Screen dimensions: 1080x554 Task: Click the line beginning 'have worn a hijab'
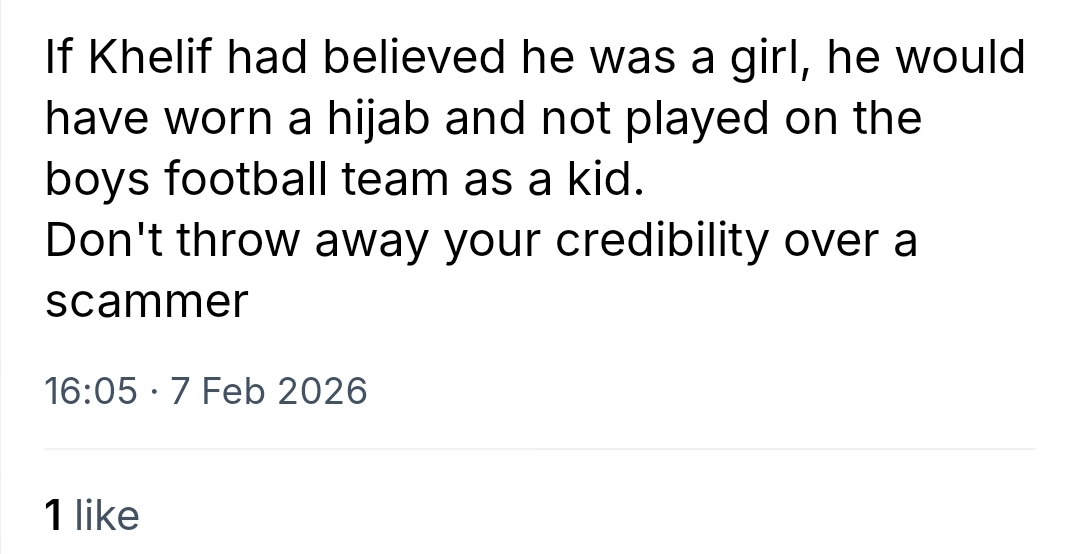click(x=482, y=120)
